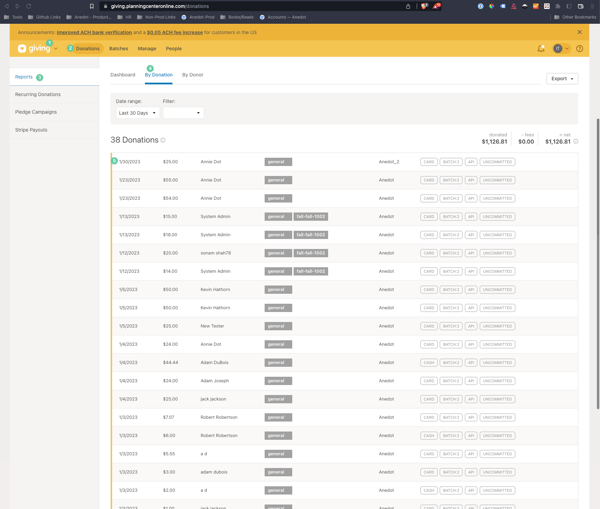Screen dimensions: 600x509
Task: Click the 38 Donations heading
Action: pos(134,140)
